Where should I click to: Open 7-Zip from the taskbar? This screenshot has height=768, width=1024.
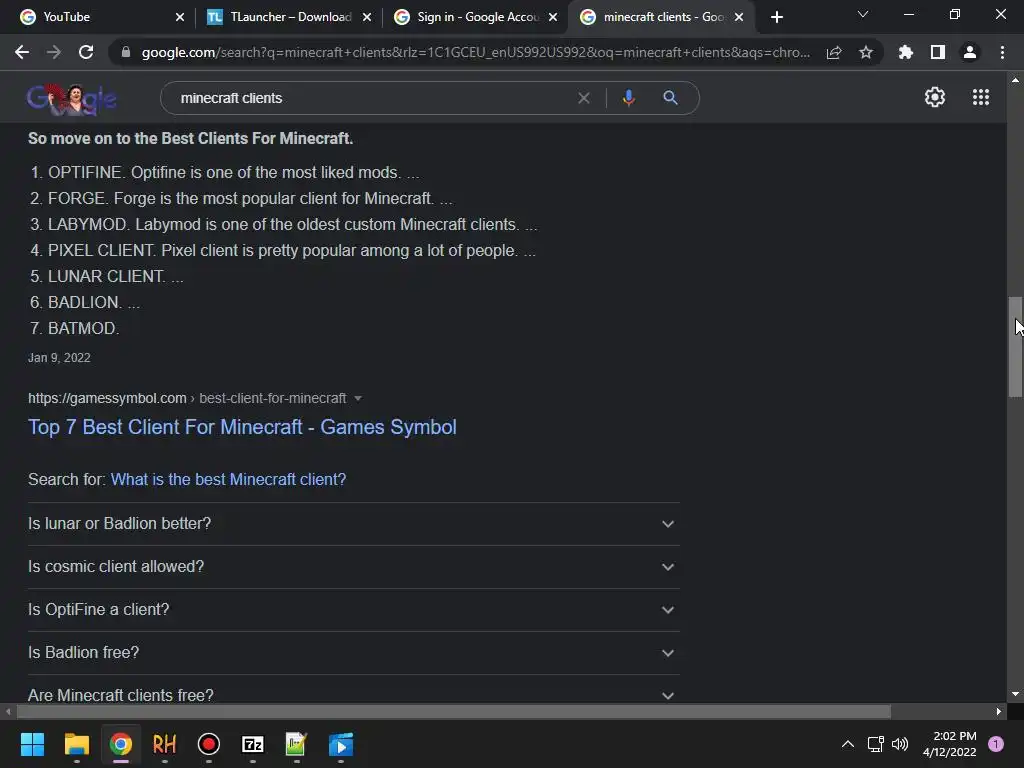(253, 744)
